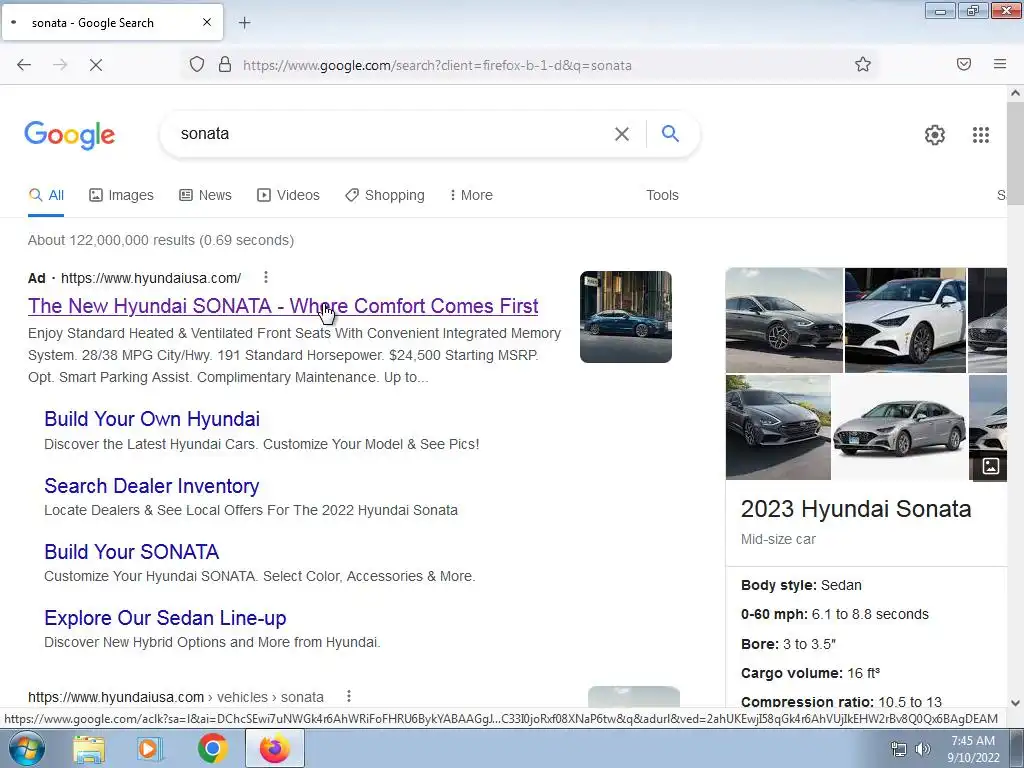The image size is (1024, 768).
Task: Open The New Hyundai SONATA ad link
Action: coord(283,306)
